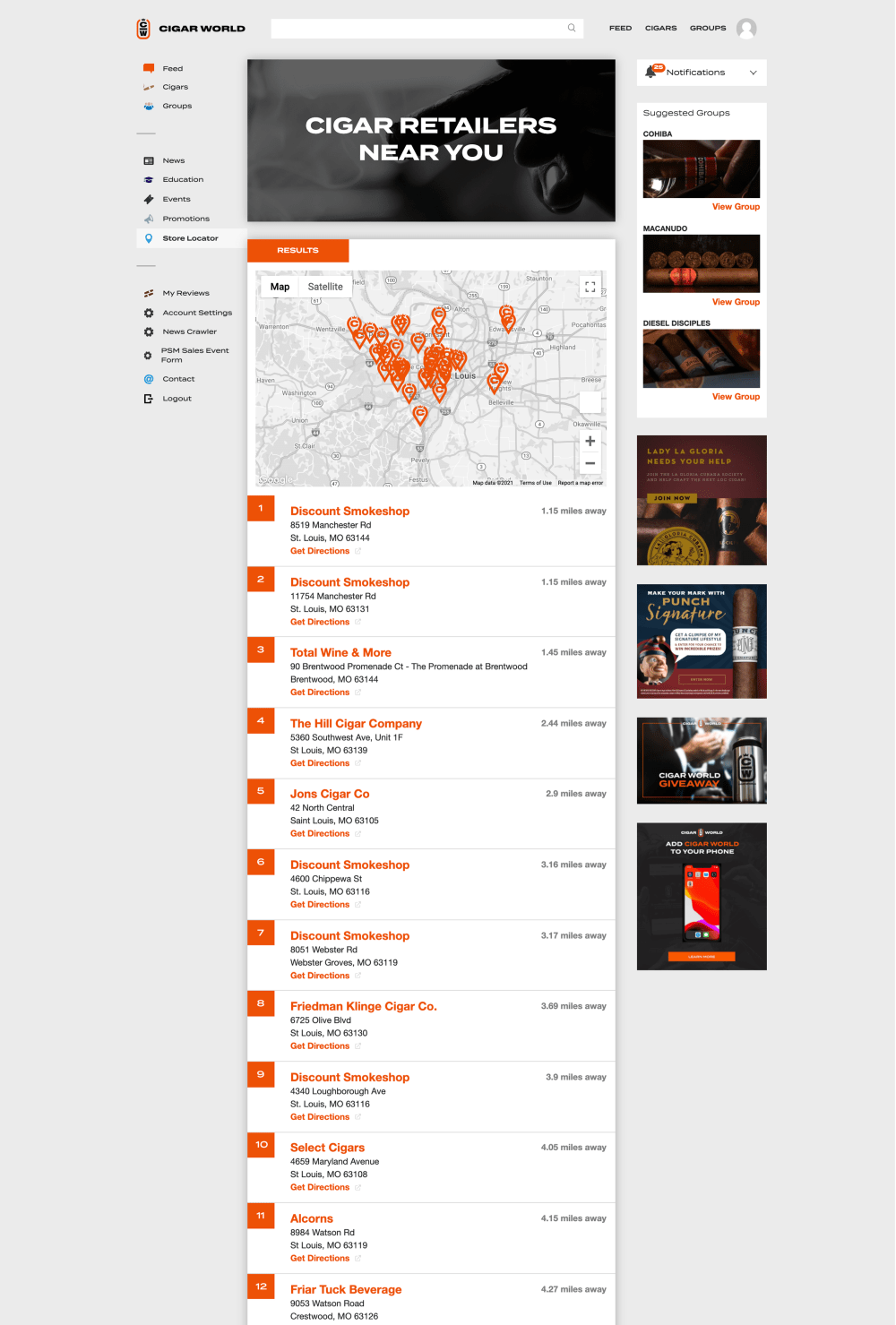This screenshot has width=896, height=1325.
Task: Open Alcorns store listing
Action: tap(312, 1218)
